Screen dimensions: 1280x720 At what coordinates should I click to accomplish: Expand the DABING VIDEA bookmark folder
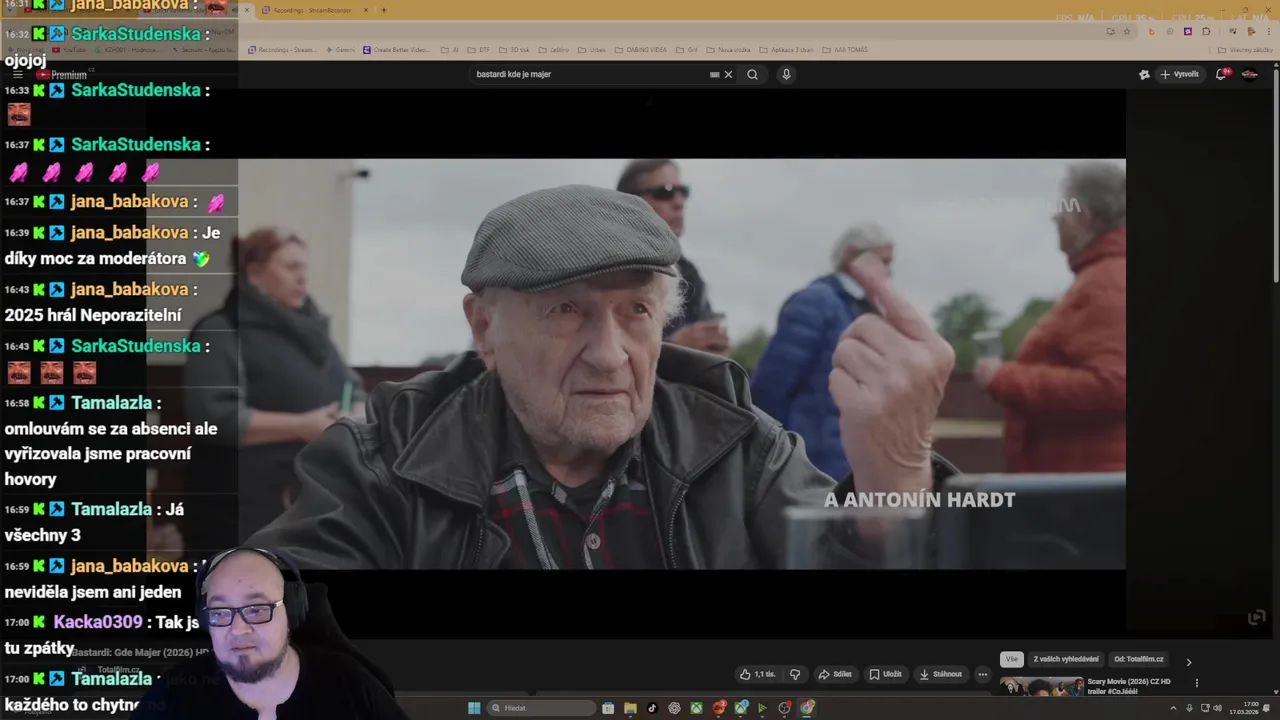click(x=640, y=50)
